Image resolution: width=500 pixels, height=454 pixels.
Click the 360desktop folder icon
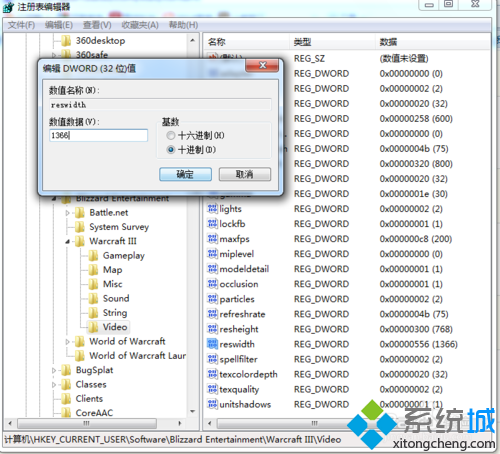tap(66, 41)
